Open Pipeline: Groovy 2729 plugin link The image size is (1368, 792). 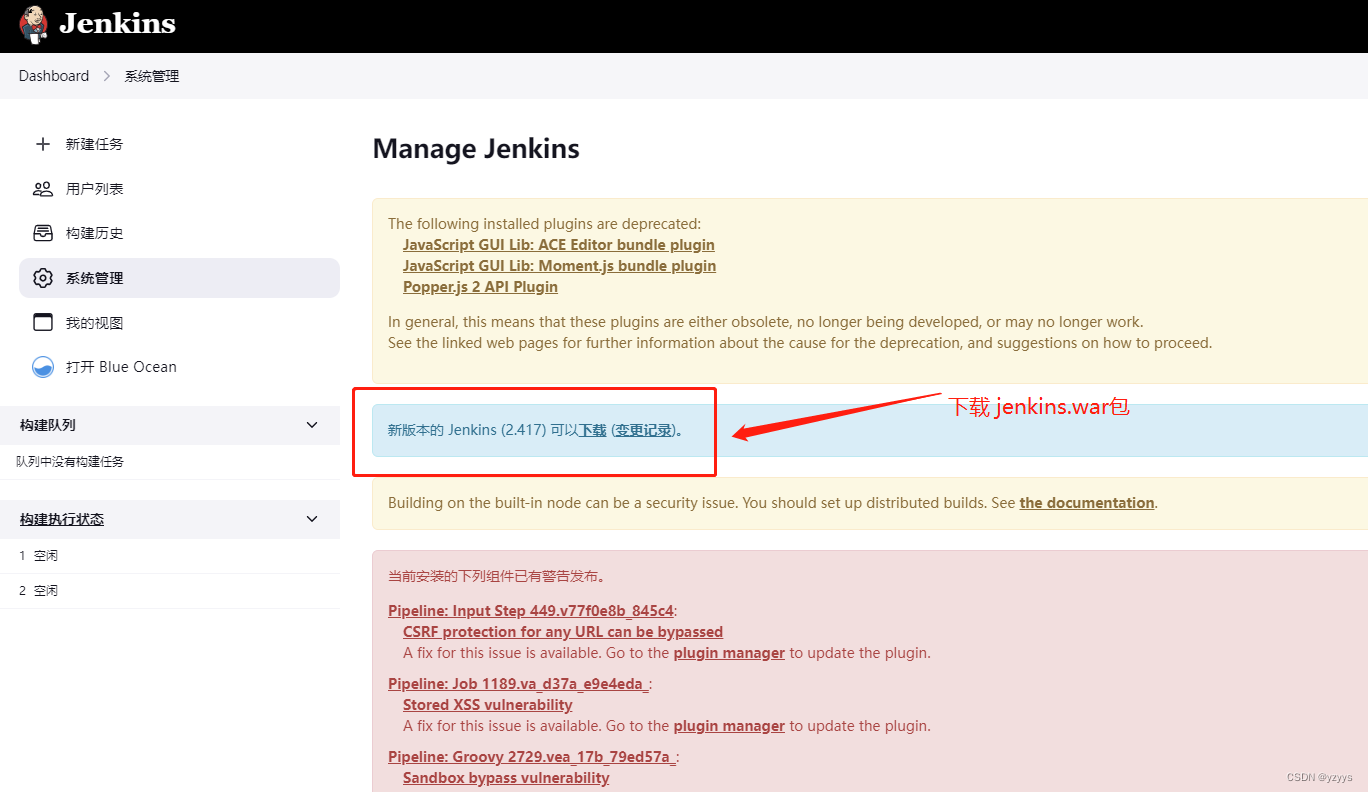coord(532,757)
